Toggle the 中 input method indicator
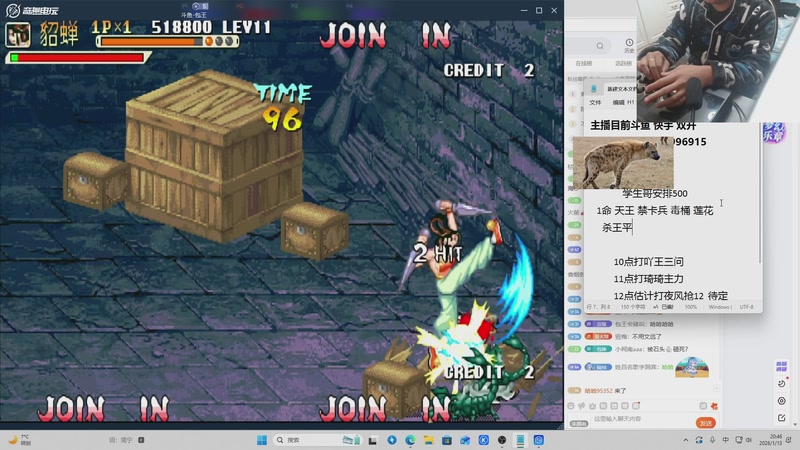 click(x=726, y=440)
